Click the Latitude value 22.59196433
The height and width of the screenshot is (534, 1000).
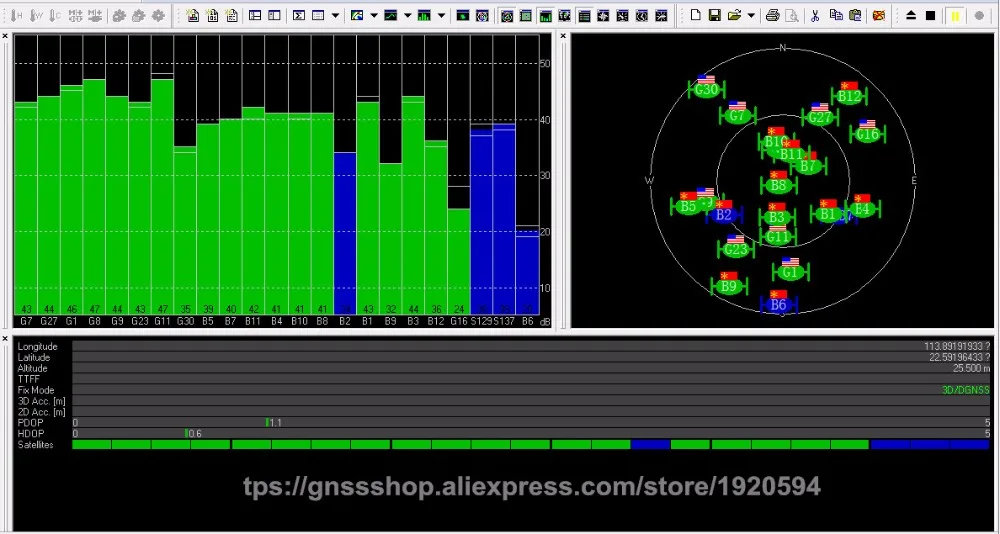click(959, 357)
